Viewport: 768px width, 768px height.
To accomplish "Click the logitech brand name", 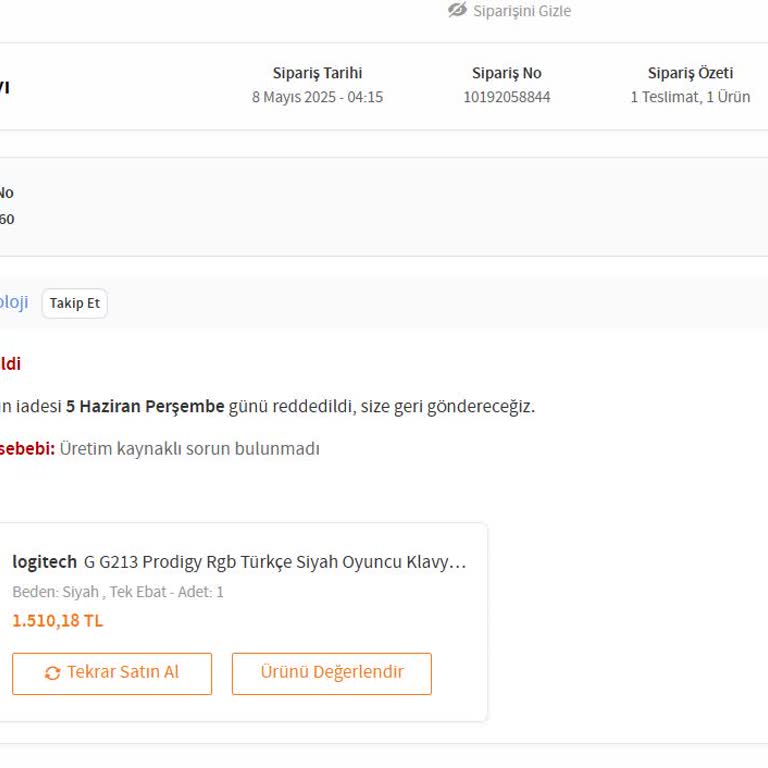I will [x=44, y=562].
